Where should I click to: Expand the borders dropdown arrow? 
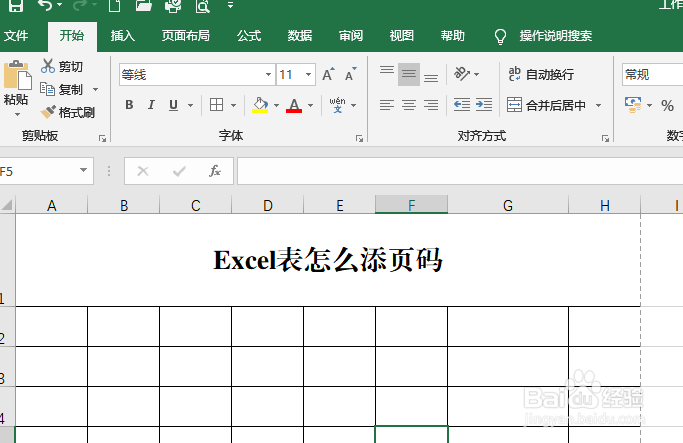pos(233,105)
